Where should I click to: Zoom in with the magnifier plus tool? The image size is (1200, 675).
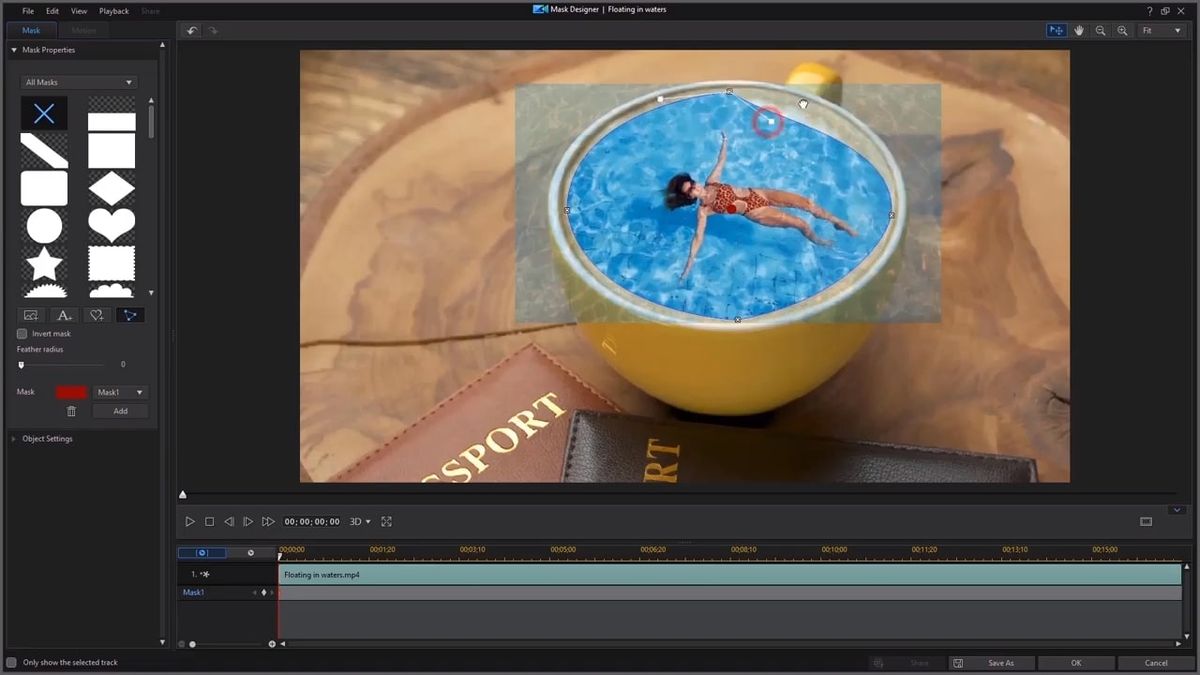click(1123, 30)
